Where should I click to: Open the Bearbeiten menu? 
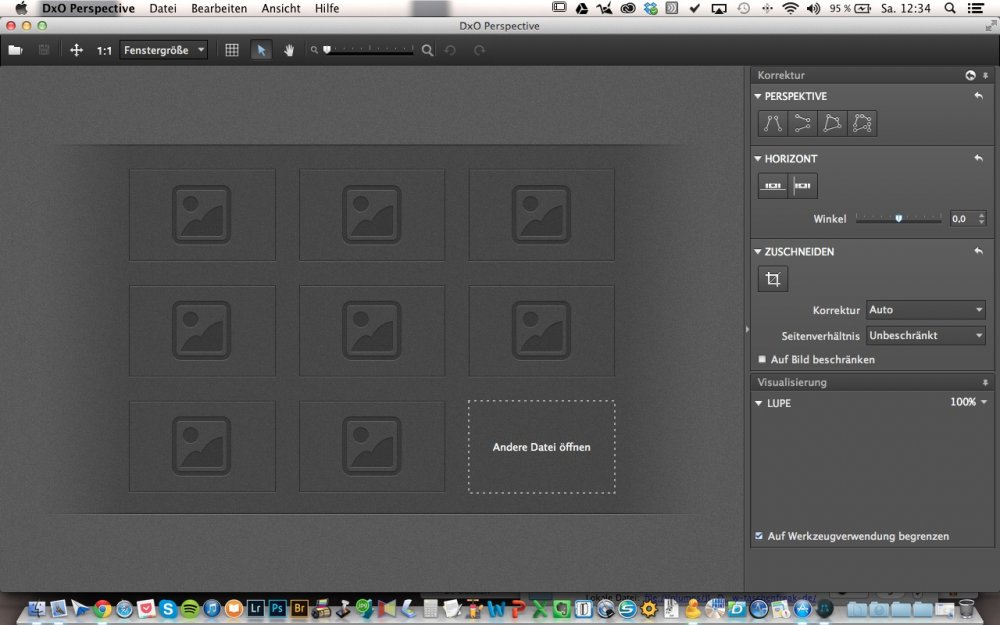click(x=219, y=8)
